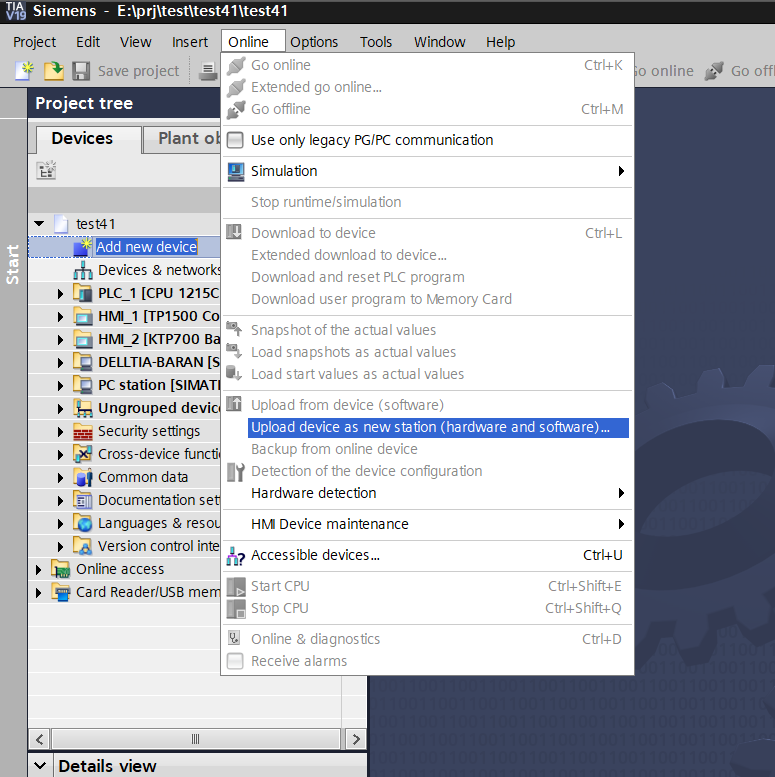Click the Go online toolbar button
Screen dimensions: 775x777
(x=664, y=71)
